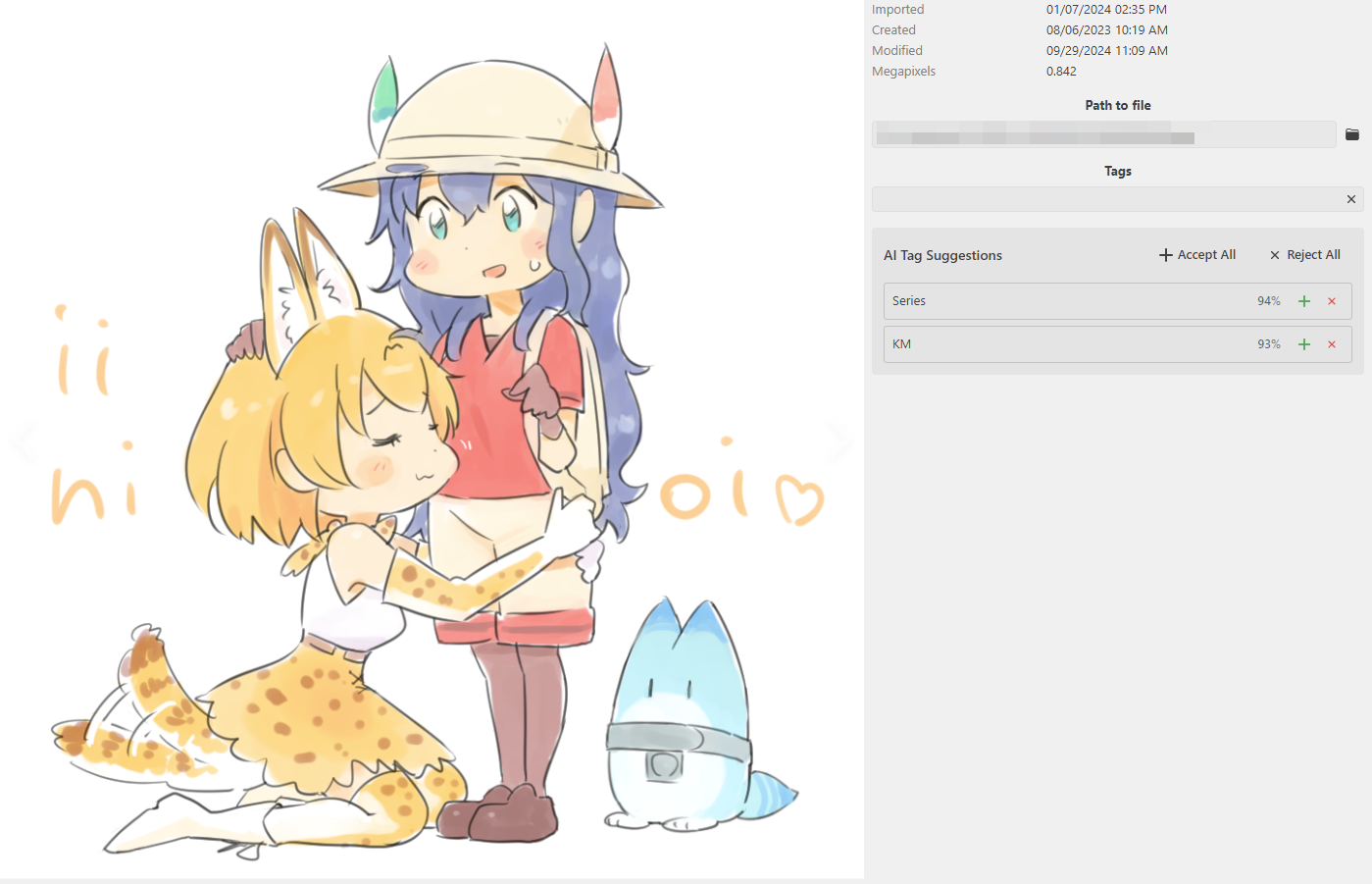1372x884 pixels.
Task: Click the 93% confidence value
Action: click(x=1269, y=344)
